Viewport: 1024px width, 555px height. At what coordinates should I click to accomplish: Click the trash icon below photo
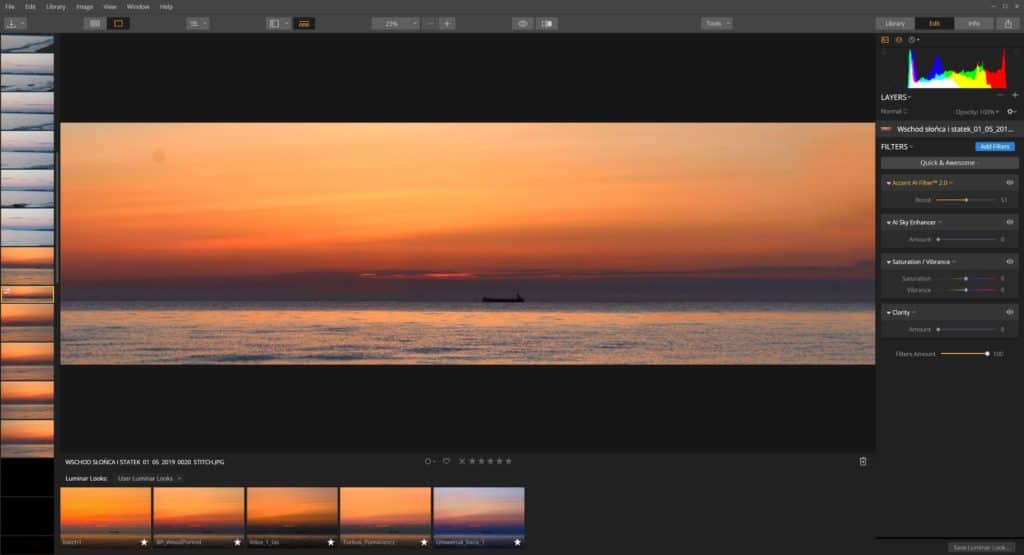(863, 462)
